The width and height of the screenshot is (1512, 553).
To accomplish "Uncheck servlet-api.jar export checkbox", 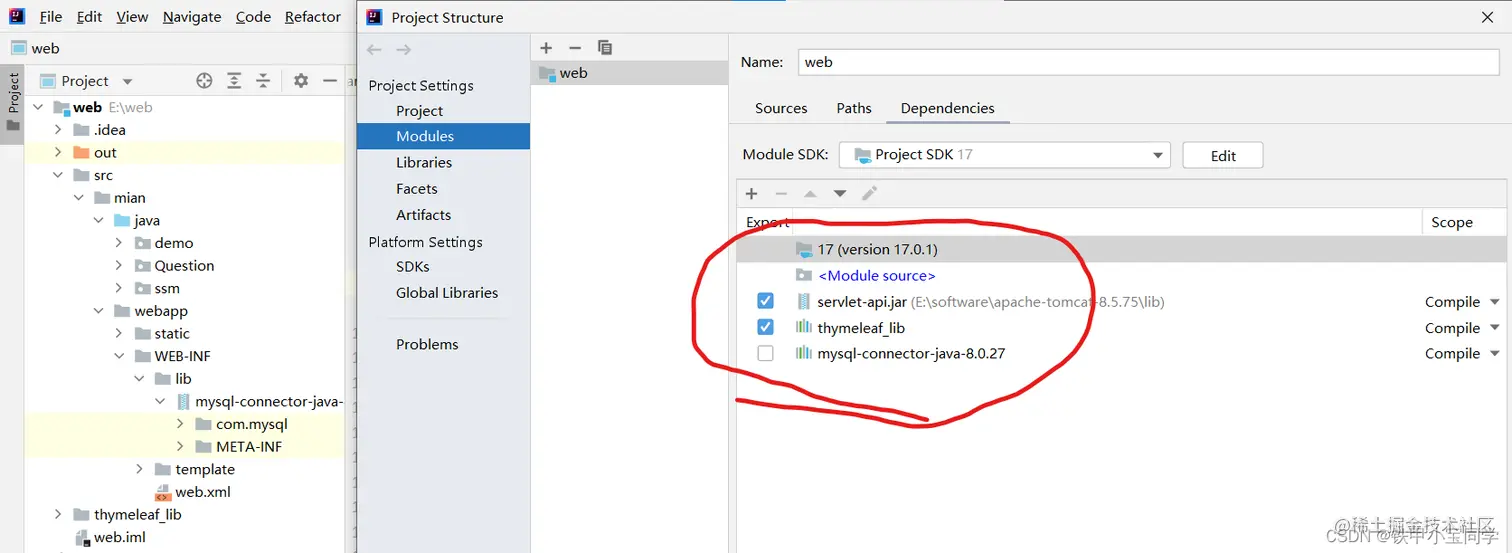I will click(x=765, y=301).
